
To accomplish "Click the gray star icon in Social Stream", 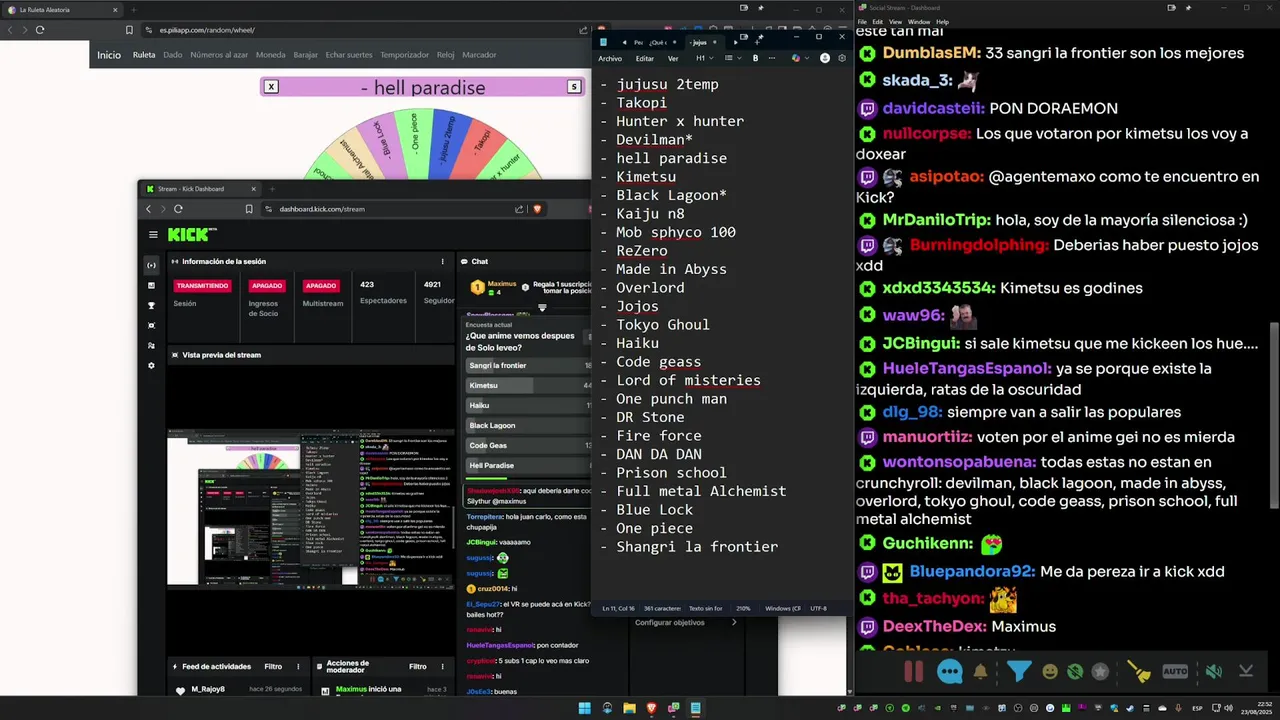I will pyautogui.click(x=1100, y=672).
